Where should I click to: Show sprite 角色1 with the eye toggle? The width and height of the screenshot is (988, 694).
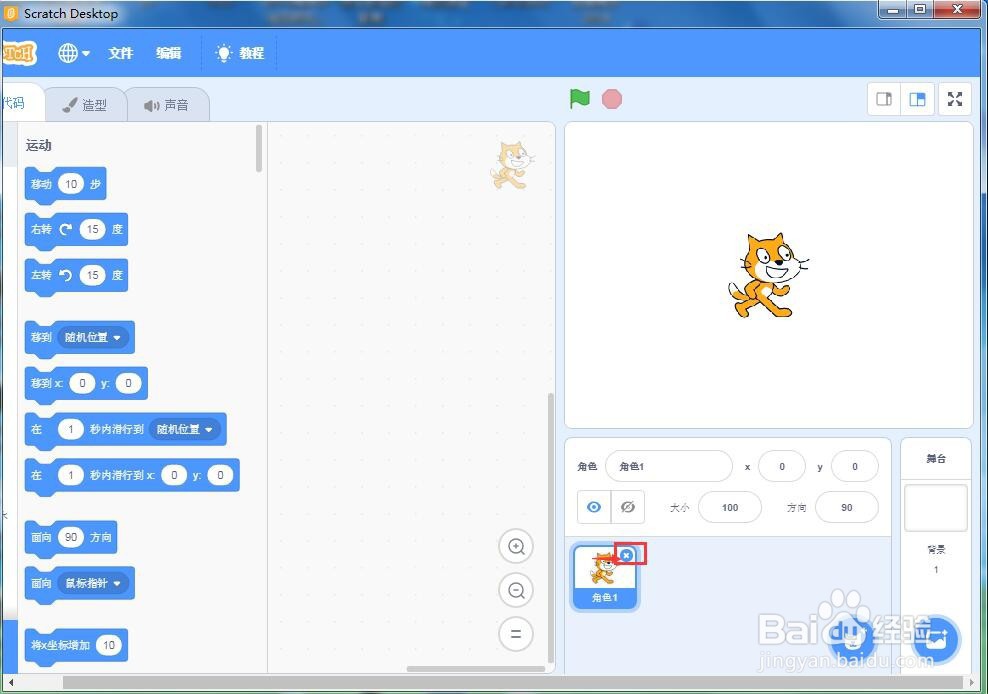click(x=594, y=507)
